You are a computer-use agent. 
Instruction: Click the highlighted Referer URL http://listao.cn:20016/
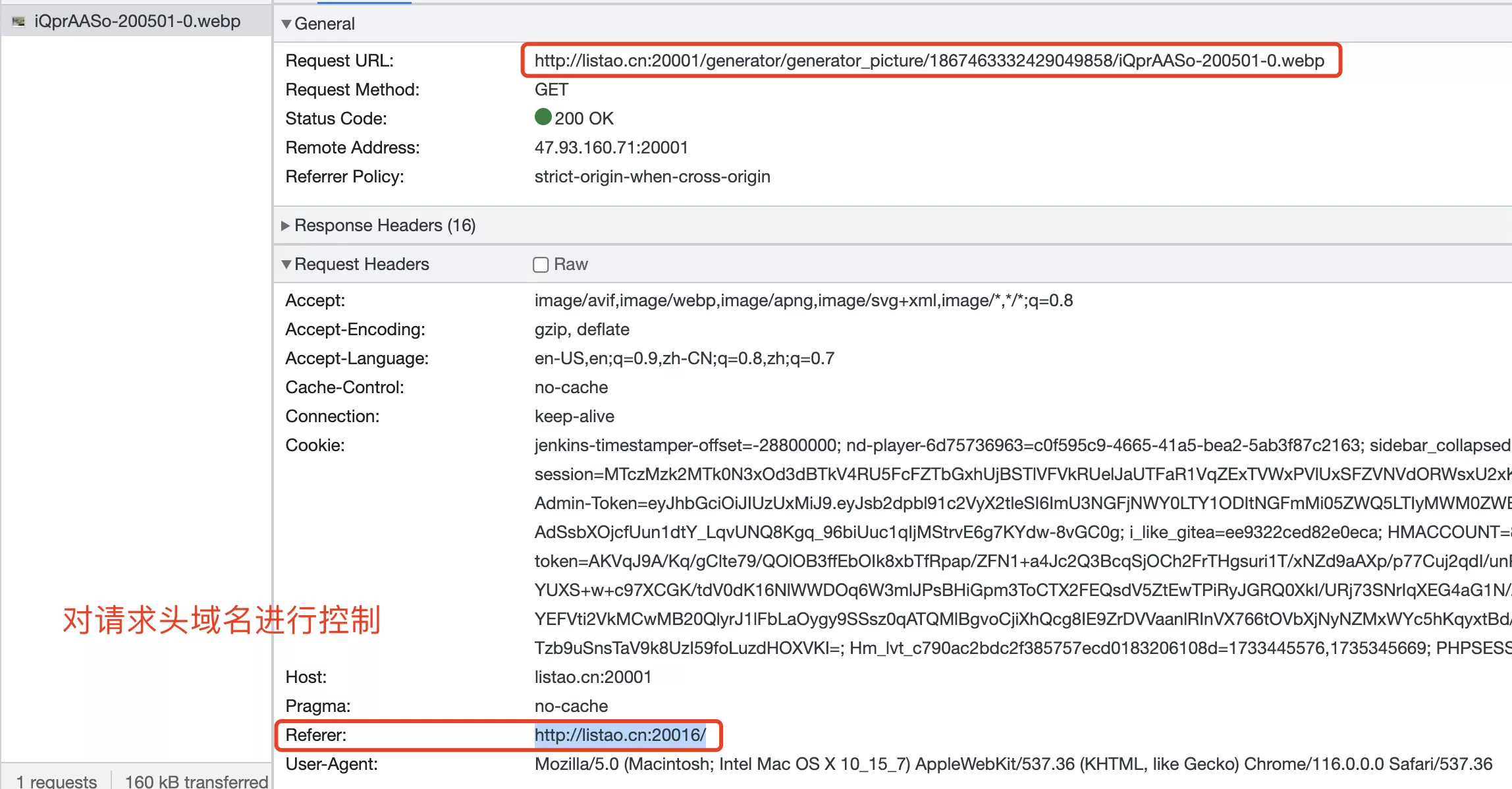point(620,735)
